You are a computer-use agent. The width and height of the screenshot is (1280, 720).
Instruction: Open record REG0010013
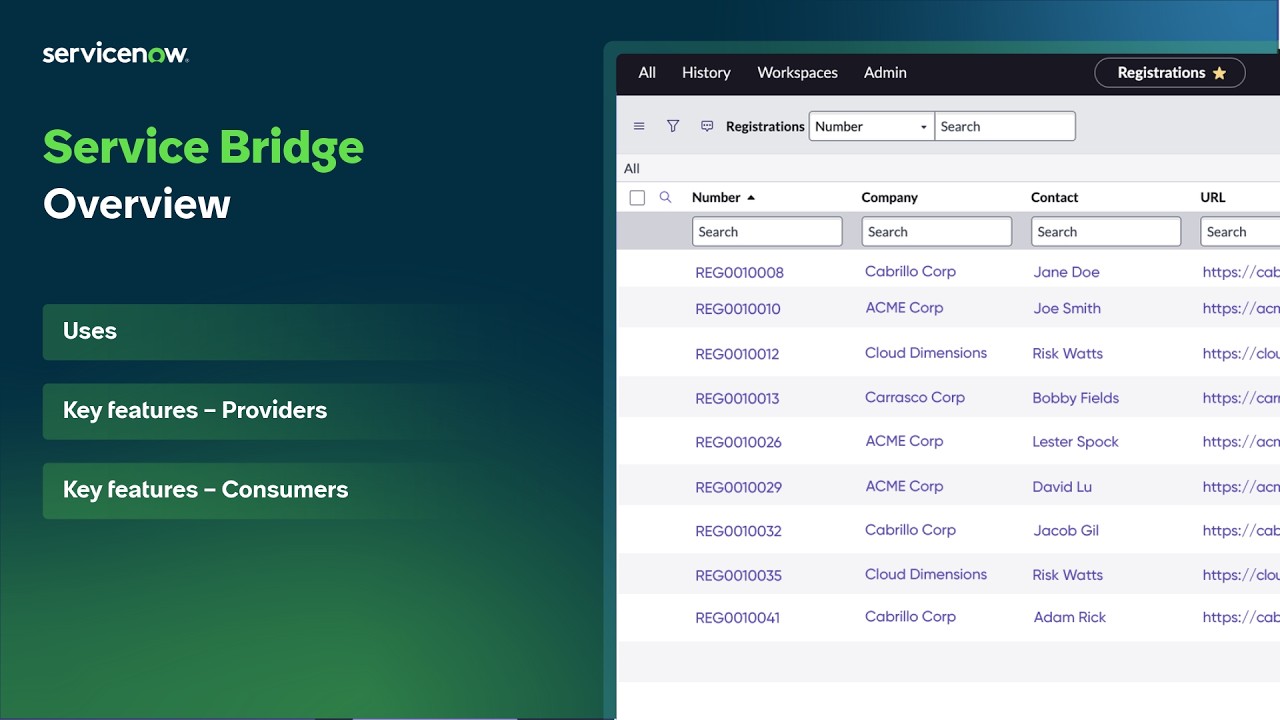coord(737,399)
